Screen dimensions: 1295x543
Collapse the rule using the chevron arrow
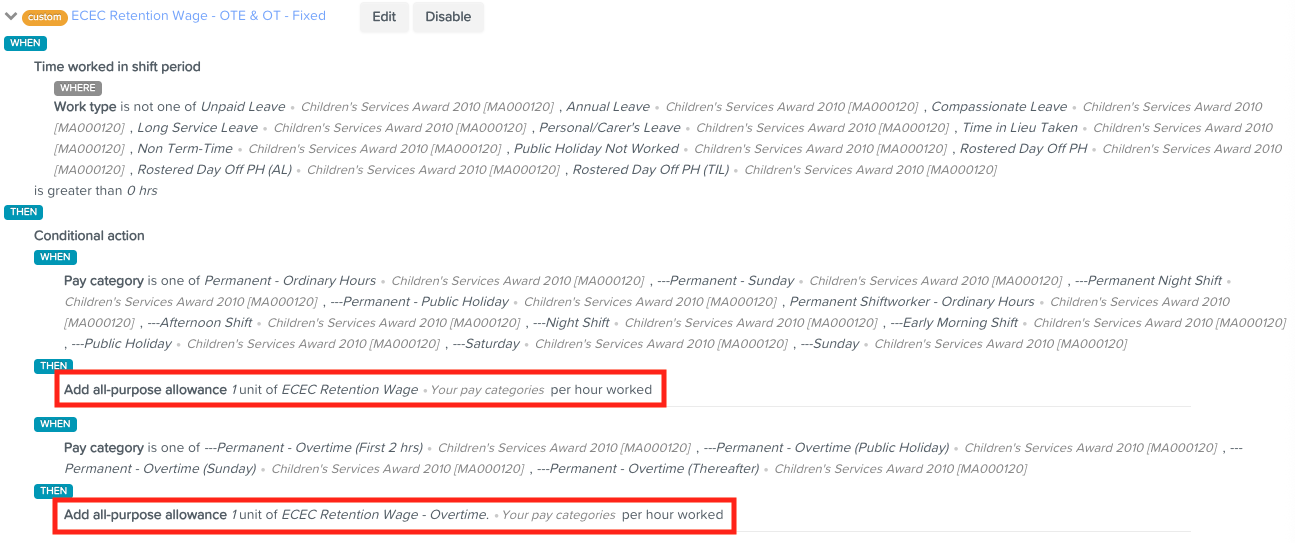(x=11, y=16)
